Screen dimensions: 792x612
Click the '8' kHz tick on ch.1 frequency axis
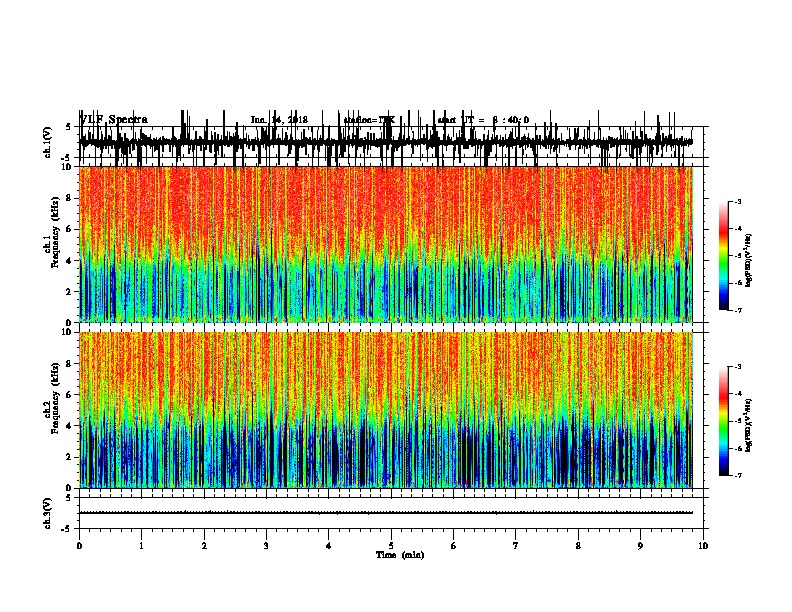tap(70, 198)
